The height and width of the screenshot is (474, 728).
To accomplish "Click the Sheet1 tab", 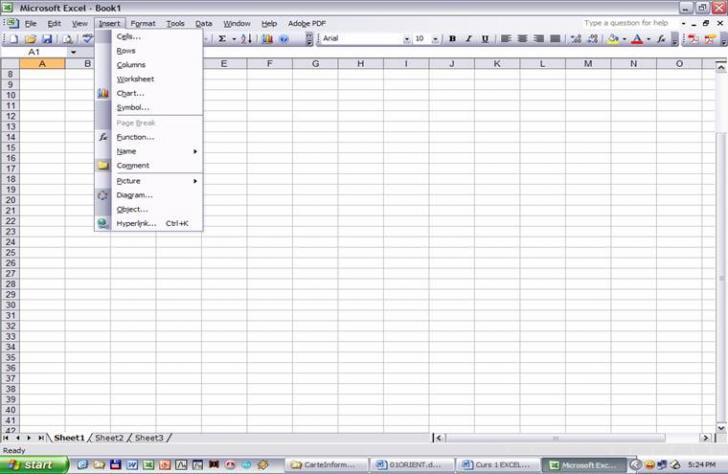I will point(69,438).
